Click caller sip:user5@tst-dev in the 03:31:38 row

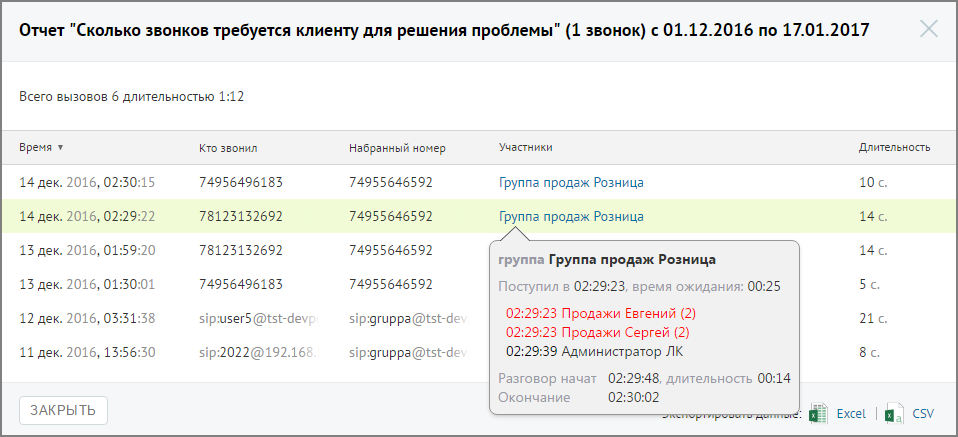(x=260, y=318)
